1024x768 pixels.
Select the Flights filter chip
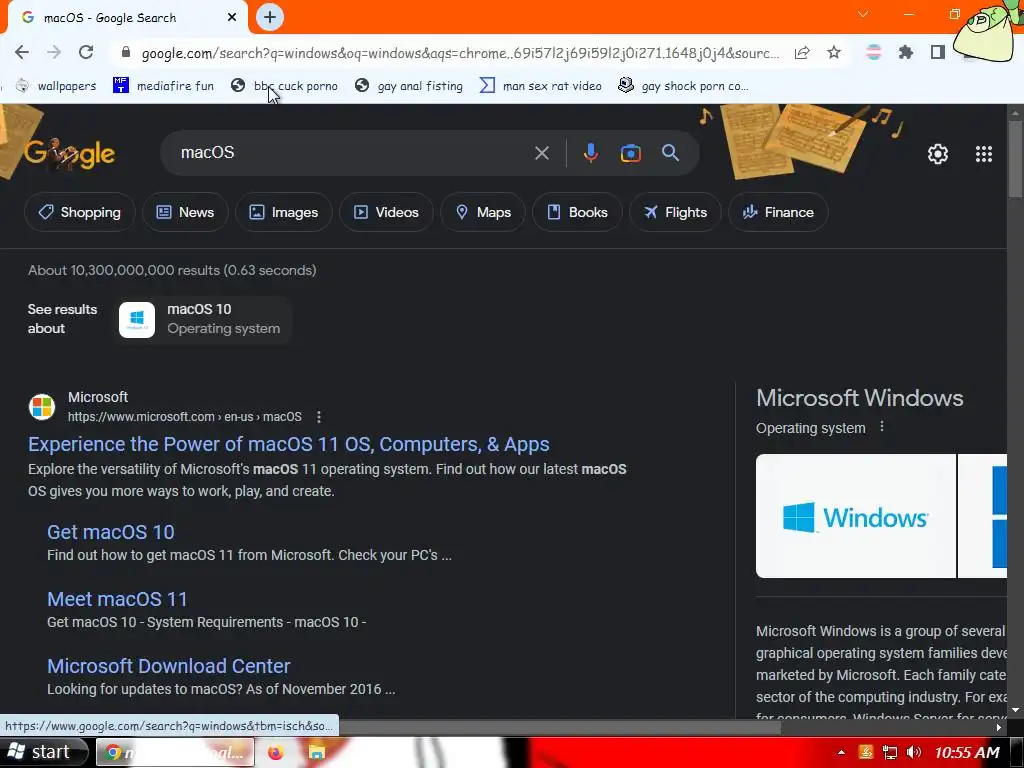coord(675,212)
